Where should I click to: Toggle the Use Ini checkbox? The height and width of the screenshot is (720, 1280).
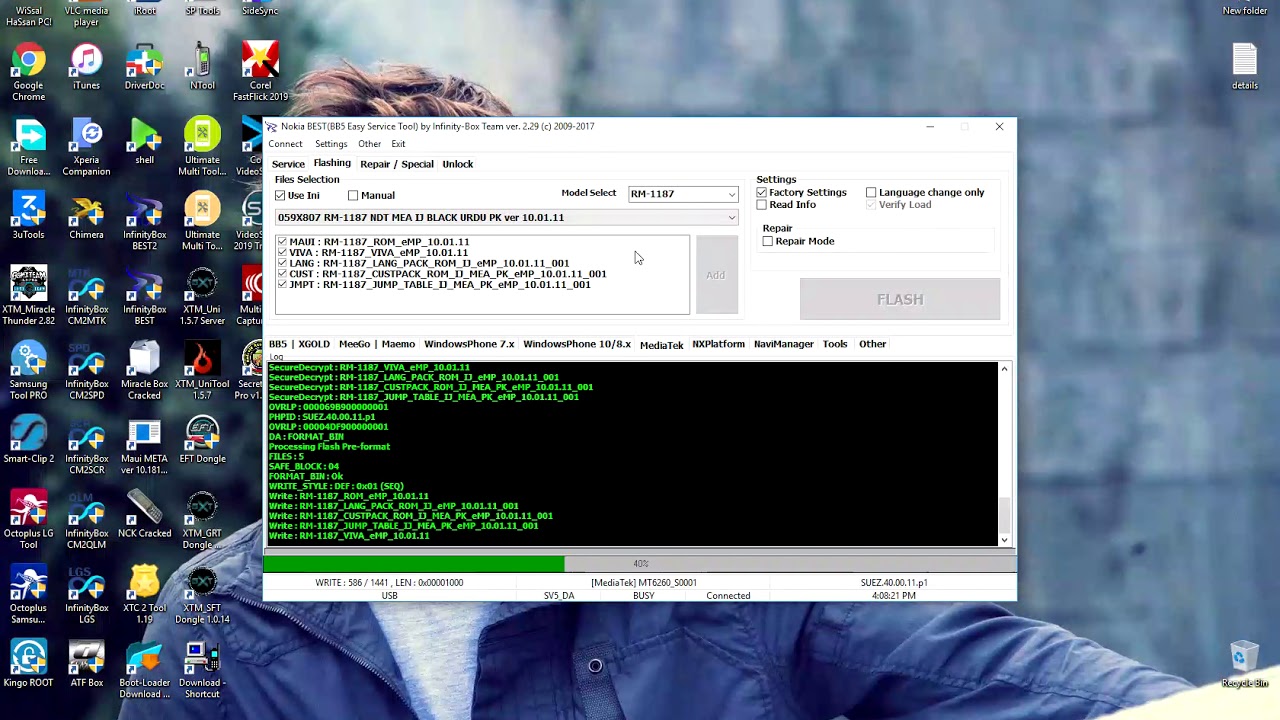coord(280,195)
